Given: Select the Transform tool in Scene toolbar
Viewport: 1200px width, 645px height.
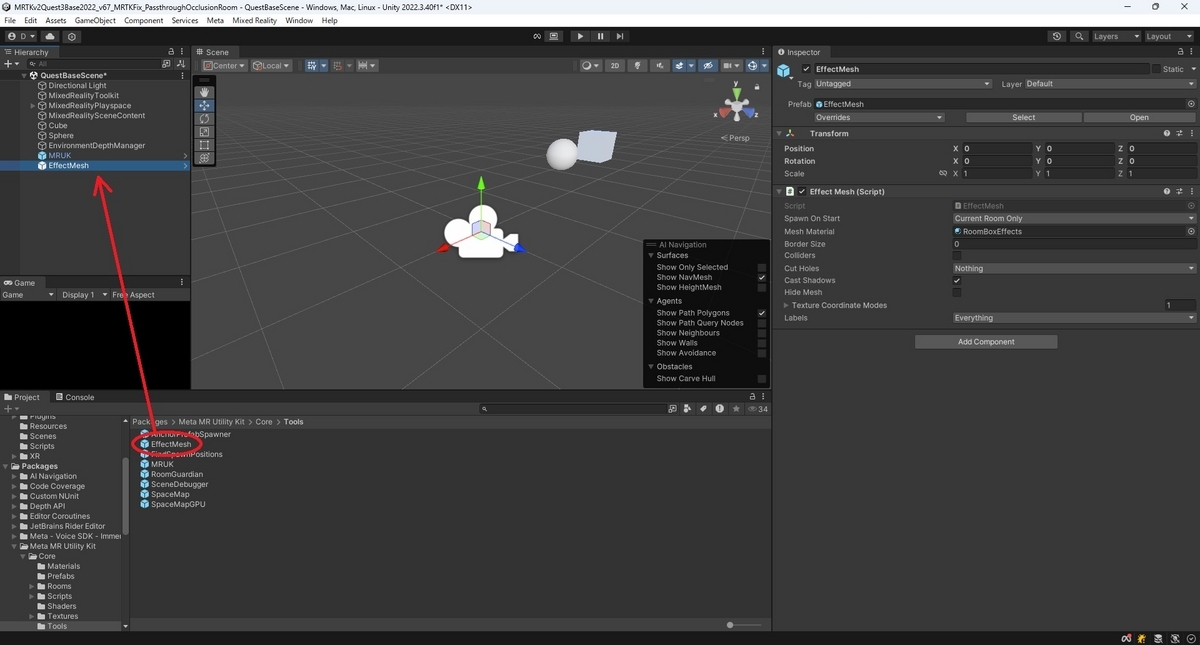Looking at the screenshot, I should tap(205, 158).
